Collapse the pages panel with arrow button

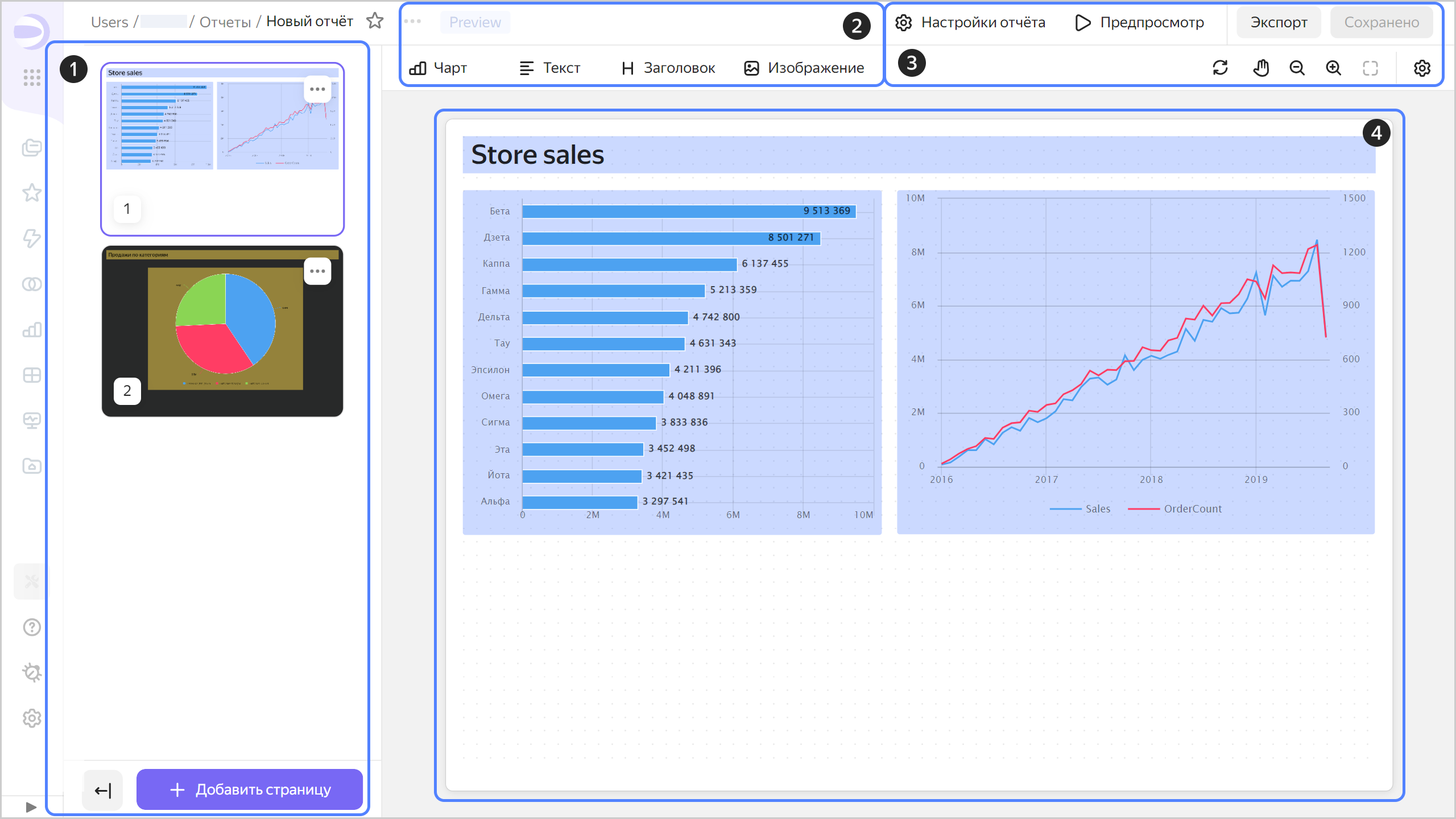[x=102, y=789]
